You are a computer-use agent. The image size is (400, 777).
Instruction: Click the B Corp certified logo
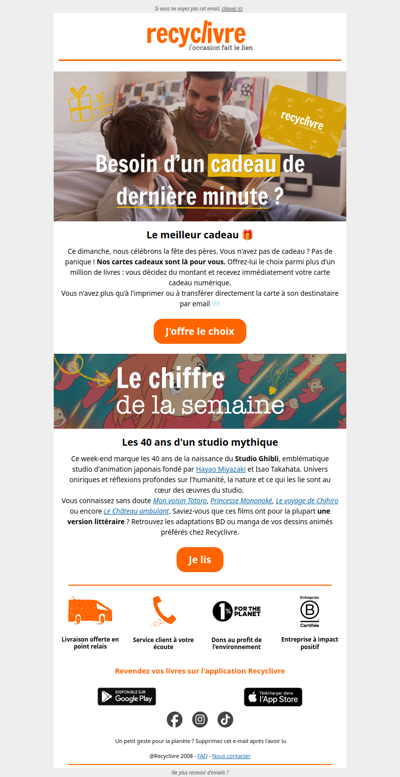309,611
